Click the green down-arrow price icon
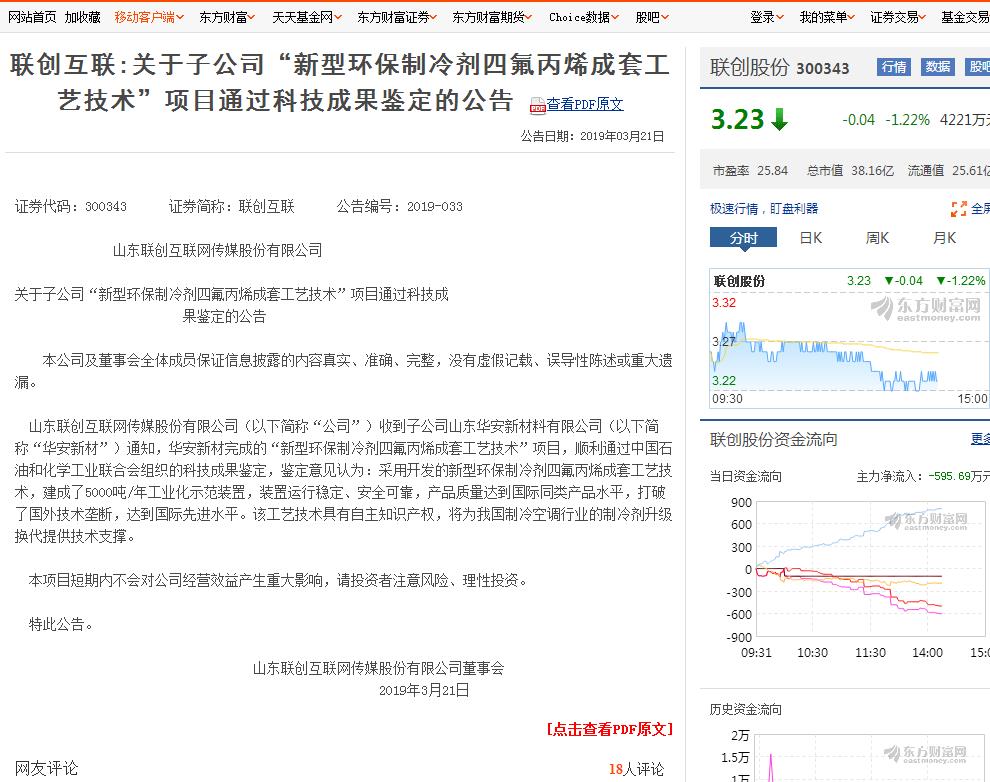 point(780,119)
